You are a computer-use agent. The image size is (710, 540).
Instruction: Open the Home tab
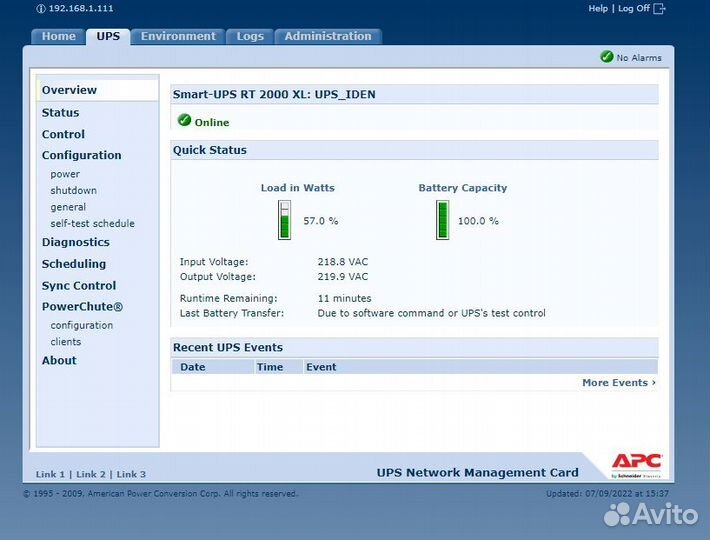(x=58, y=36)
